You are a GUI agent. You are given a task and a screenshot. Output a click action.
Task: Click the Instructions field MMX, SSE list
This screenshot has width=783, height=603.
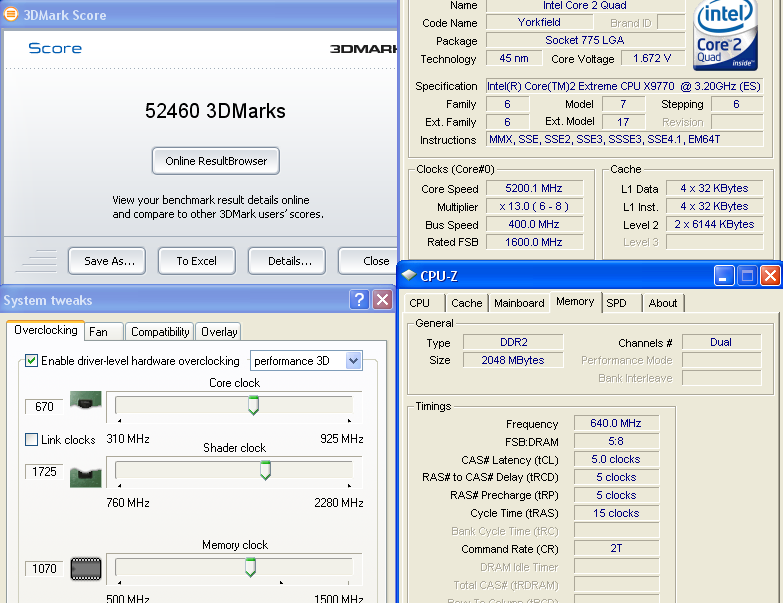(x=624, y=139)
